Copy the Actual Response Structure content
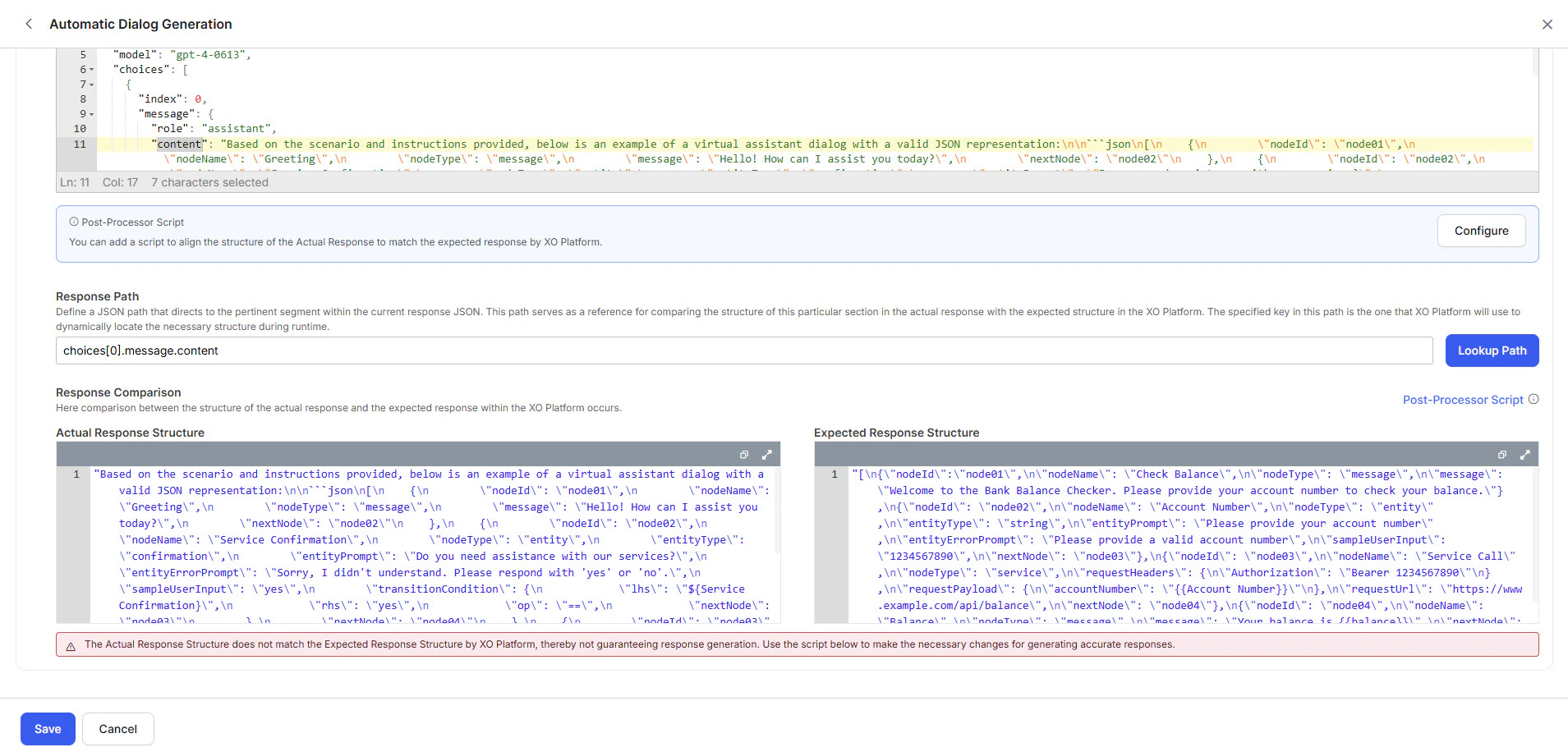Screen dimensions: 1568x747 tap(744, 455)
